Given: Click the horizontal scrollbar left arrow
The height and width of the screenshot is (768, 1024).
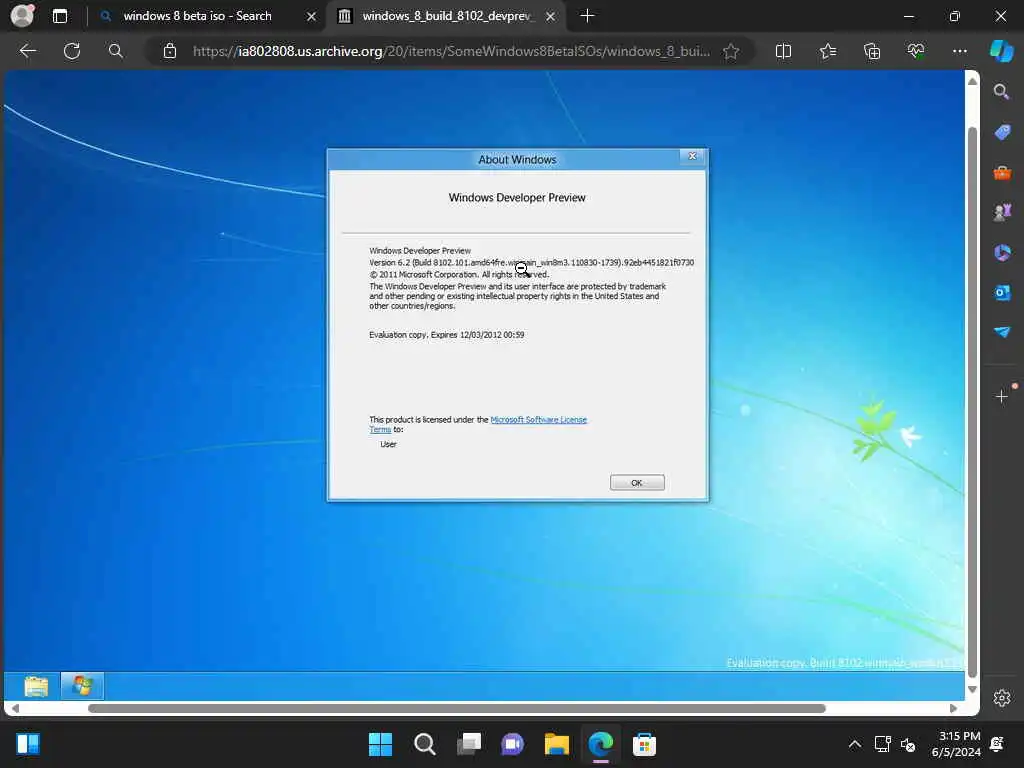Looking at the screenshot, I should pyautogui.click(x=15, y=709).
